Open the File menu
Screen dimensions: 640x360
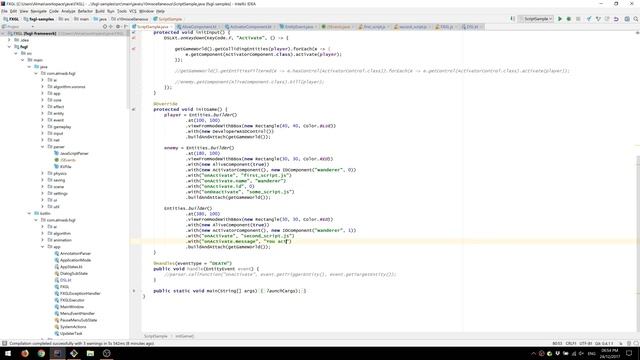4,11
